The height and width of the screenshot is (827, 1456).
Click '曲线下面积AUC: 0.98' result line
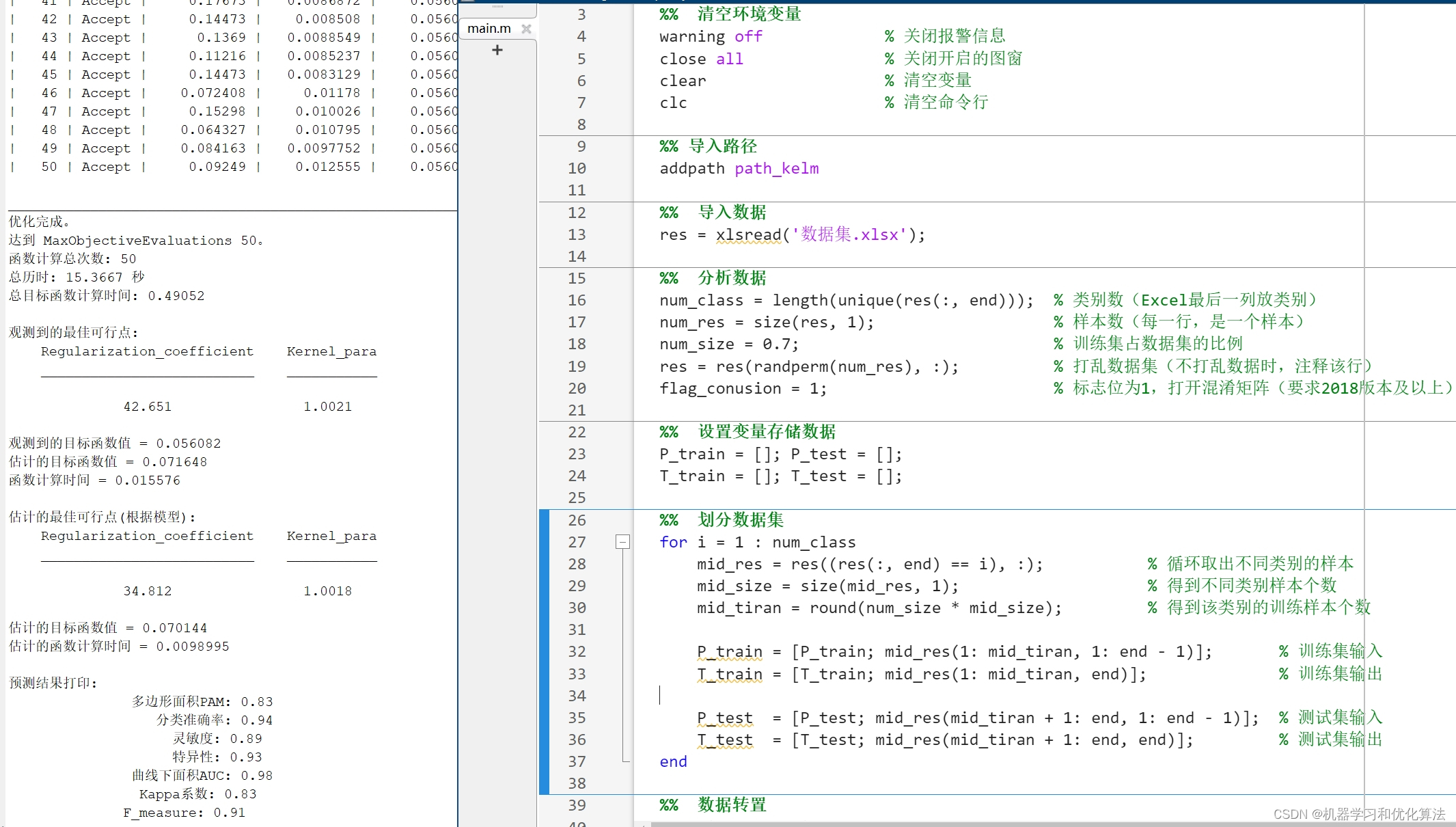(202, 776)
